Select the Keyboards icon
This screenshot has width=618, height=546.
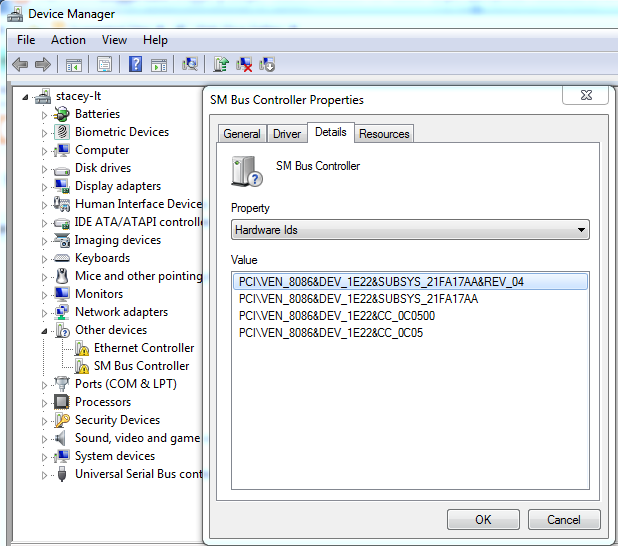61,258
